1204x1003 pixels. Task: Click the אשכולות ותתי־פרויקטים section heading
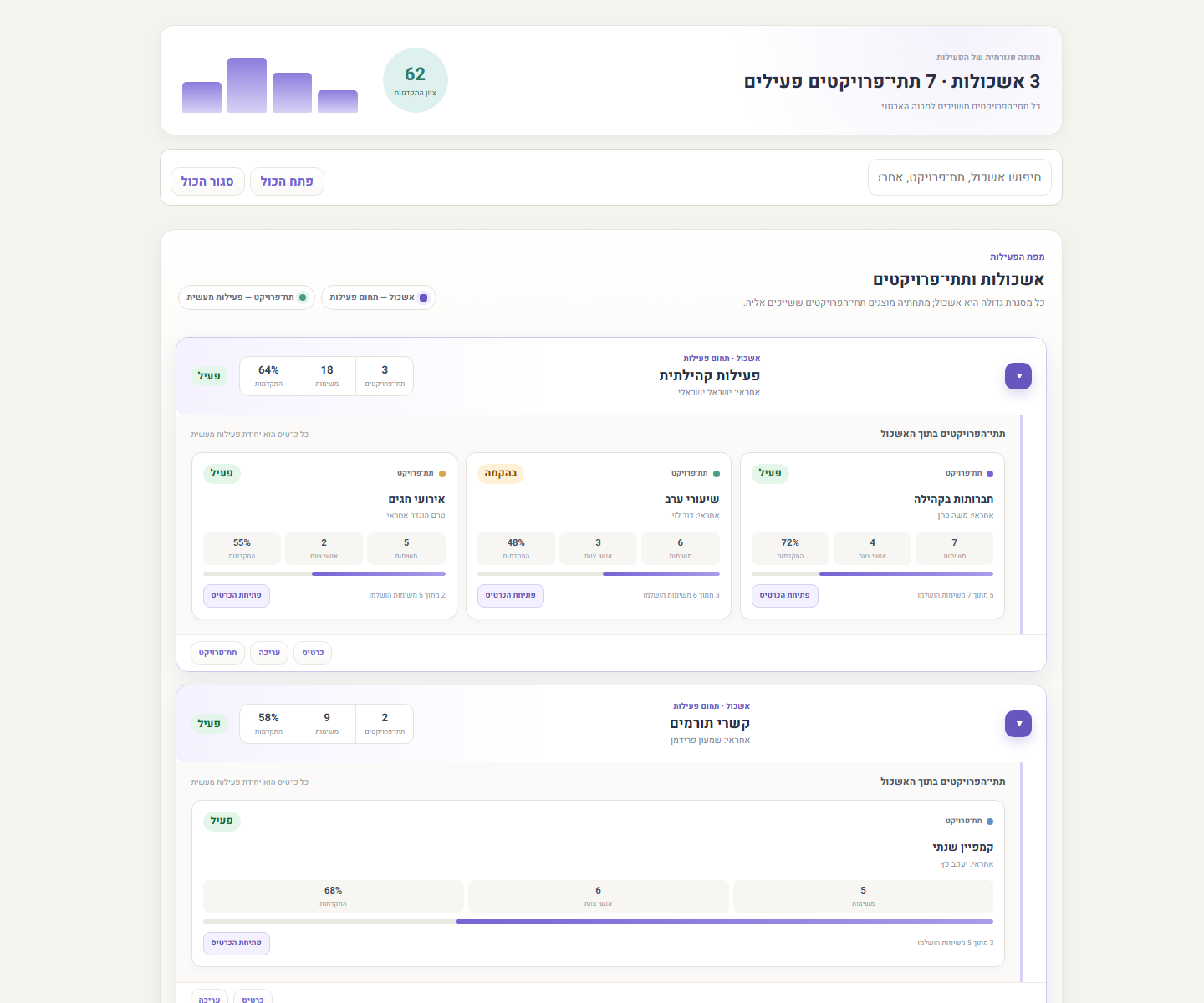coord(958,280)
